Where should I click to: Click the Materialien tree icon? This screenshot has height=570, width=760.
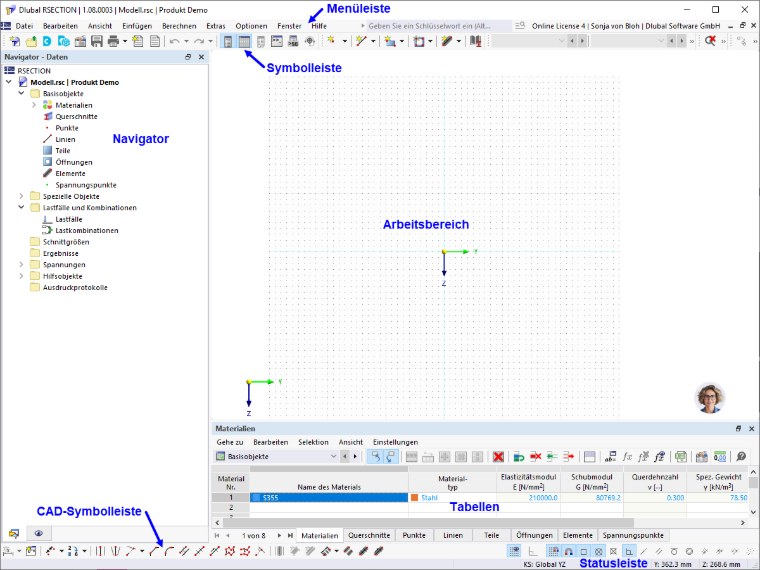[47, 105]
